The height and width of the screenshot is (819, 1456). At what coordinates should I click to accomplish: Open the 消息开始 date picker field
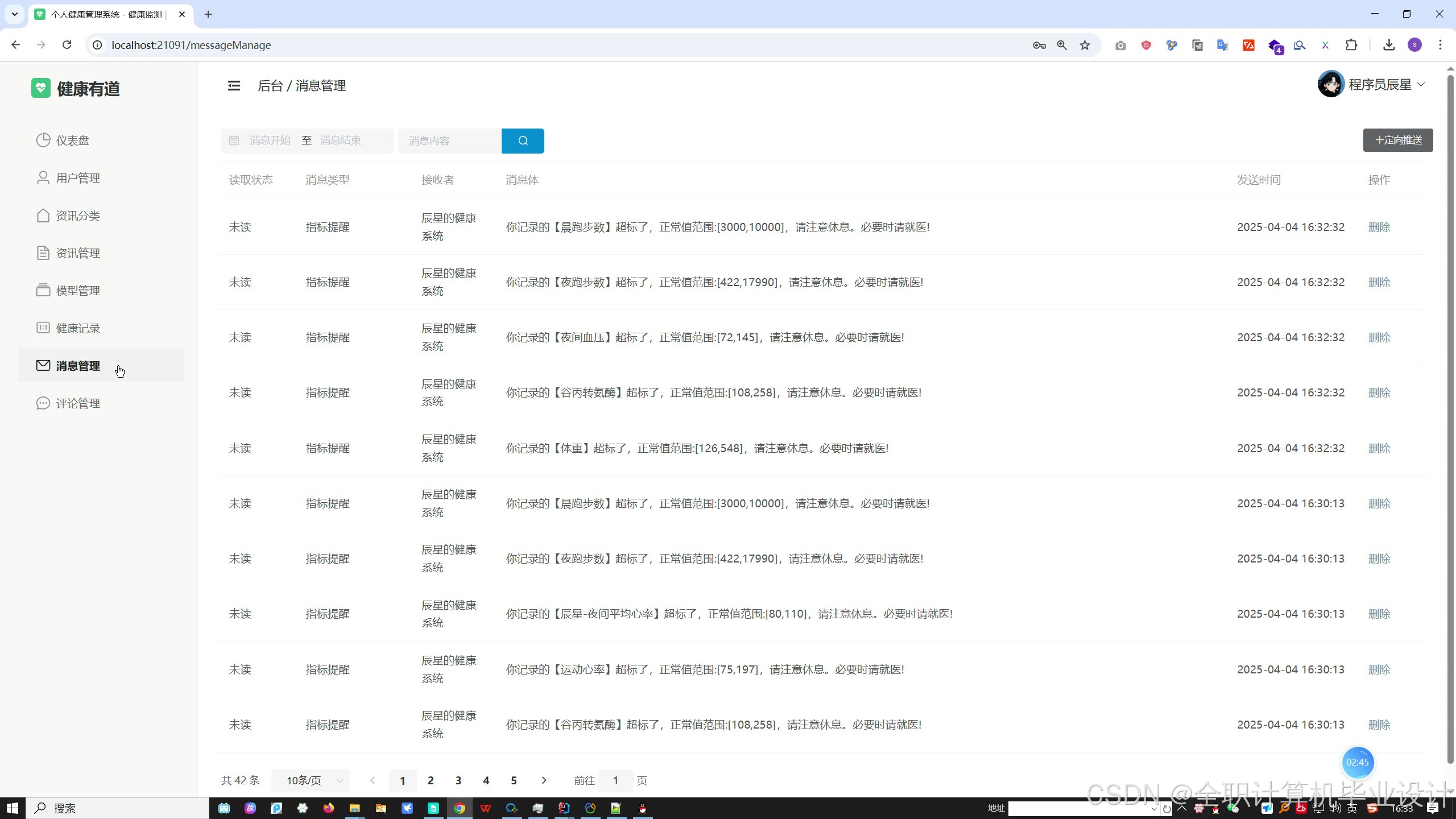[x=270, y=140]
